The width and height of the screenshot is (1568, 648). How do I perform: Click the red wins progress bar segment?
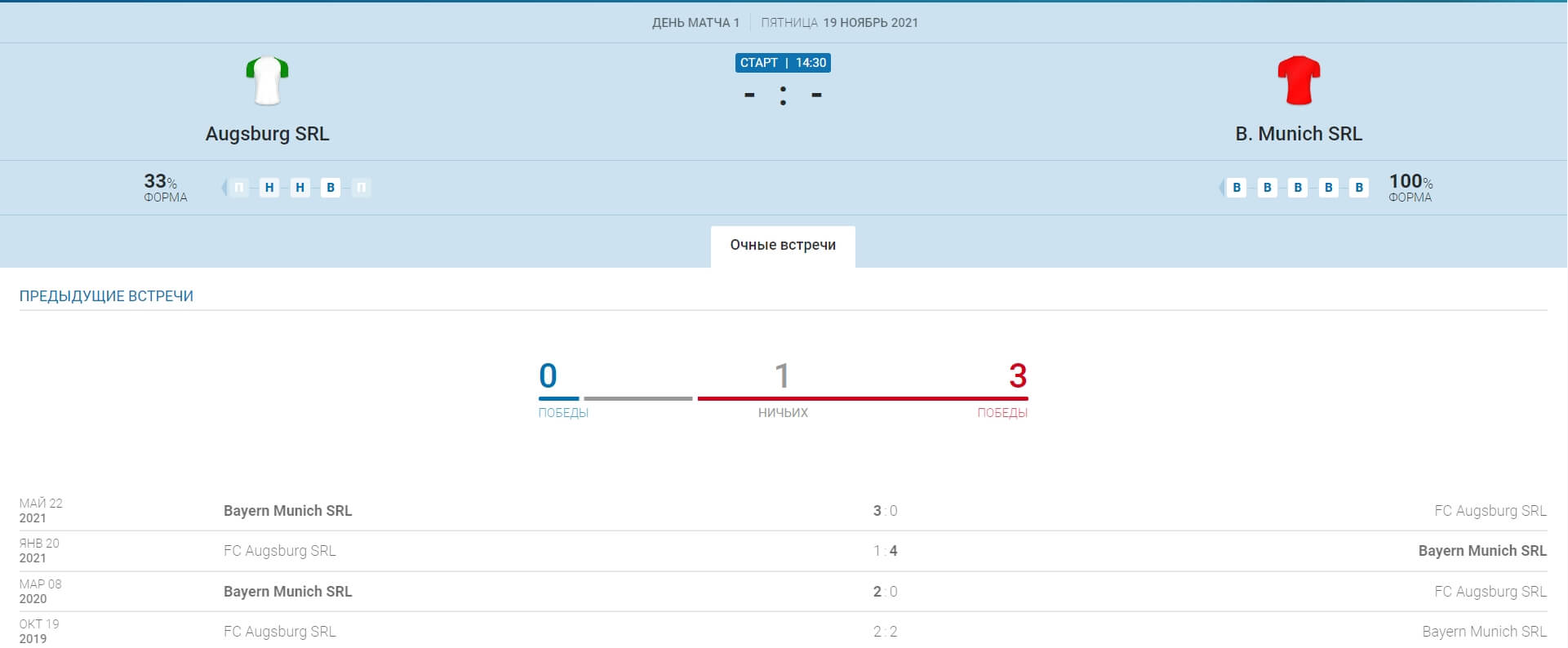(863, 399)
